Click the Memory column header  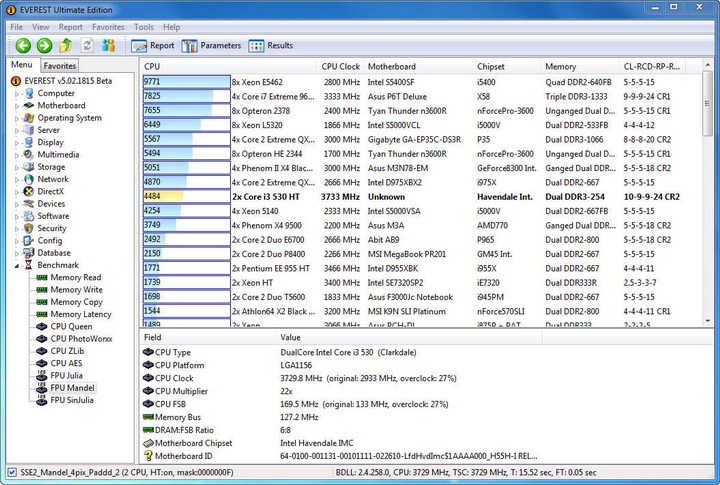coord(580,67)
